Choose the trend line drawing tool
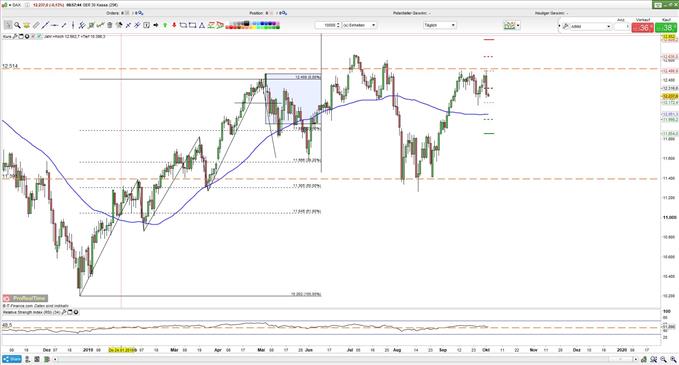This screenshot has width=679, height=365. (x=45, y=25)
